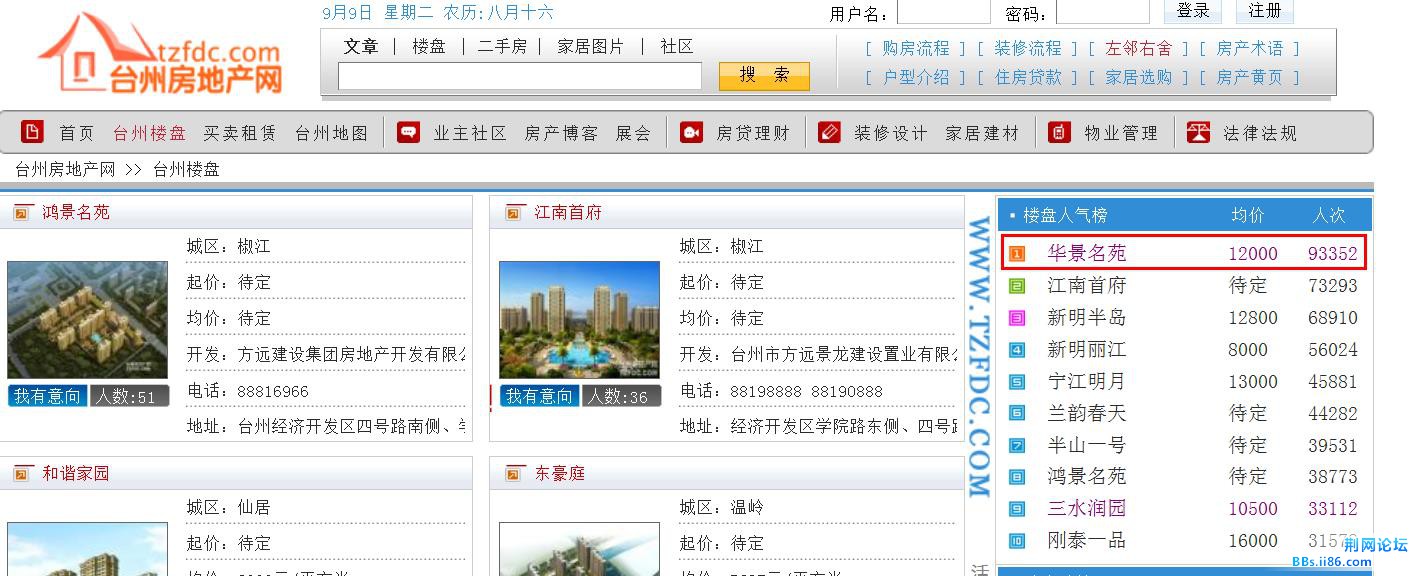
Task: Open 首页 in the main navigation
Action: click(77, 133)
